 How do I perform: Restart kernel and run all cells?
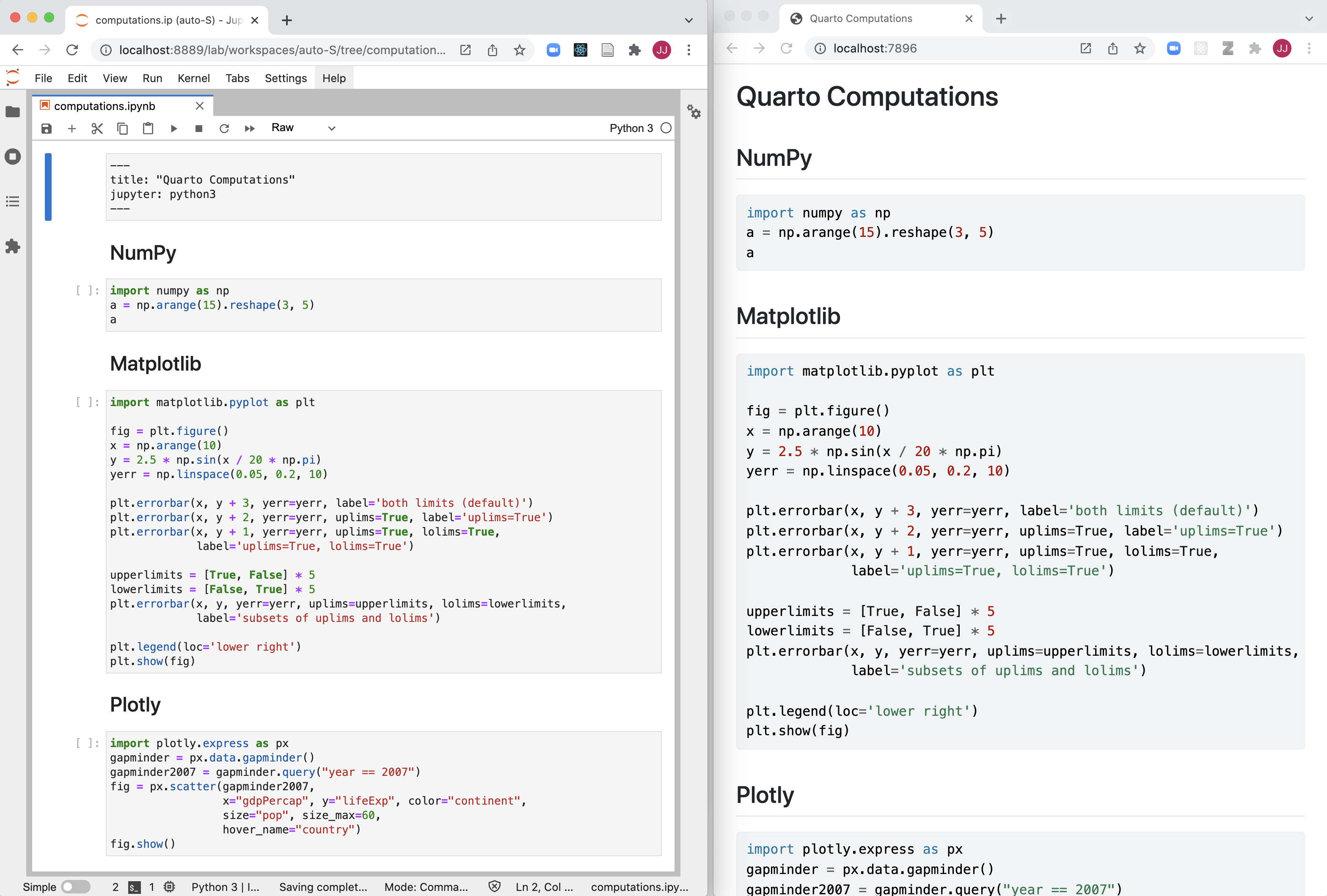[x=250, y=129]
